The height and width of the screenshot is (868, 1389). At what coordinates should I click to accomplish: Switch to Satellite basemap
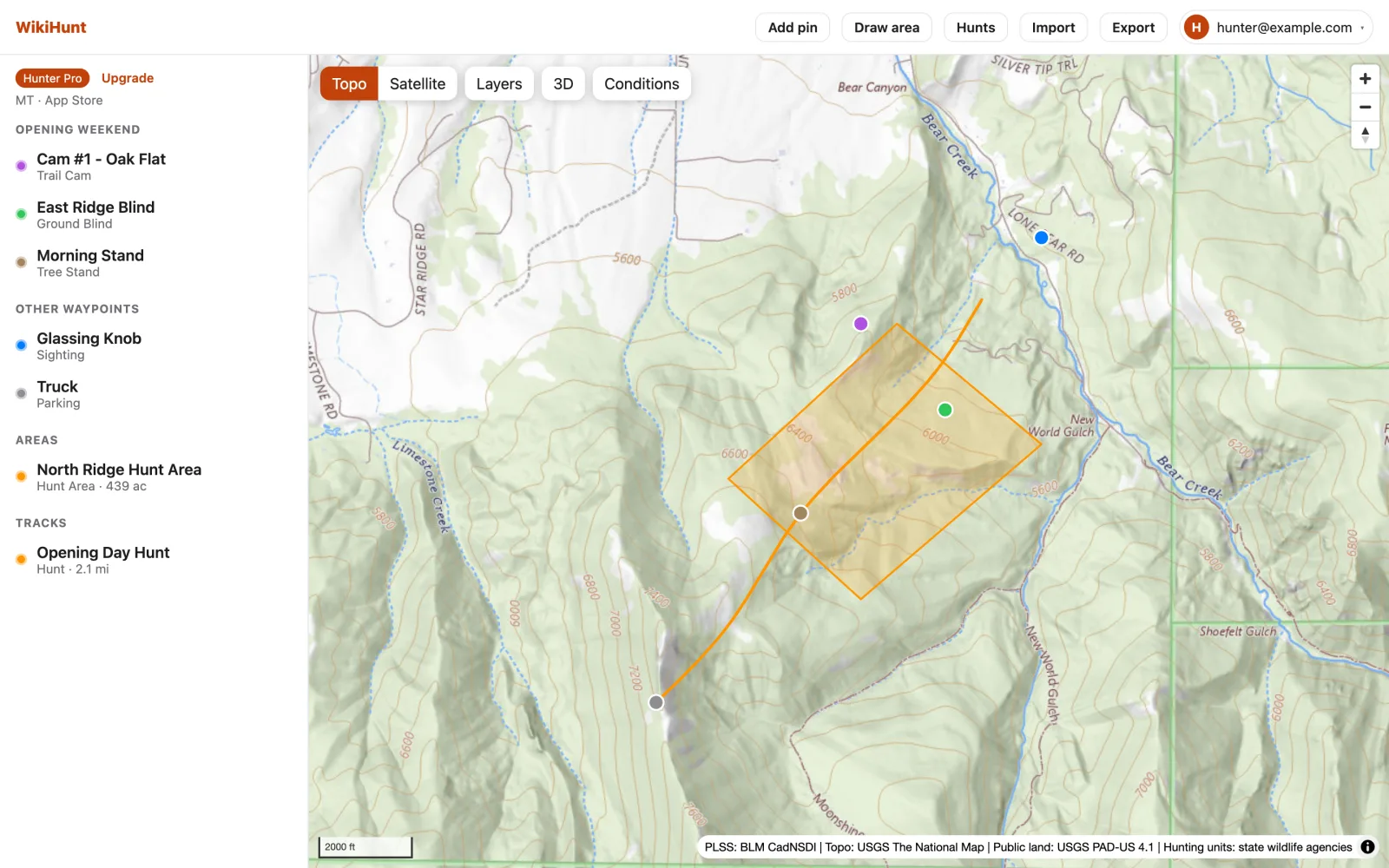pyautogui.click(x=418, y=84)
